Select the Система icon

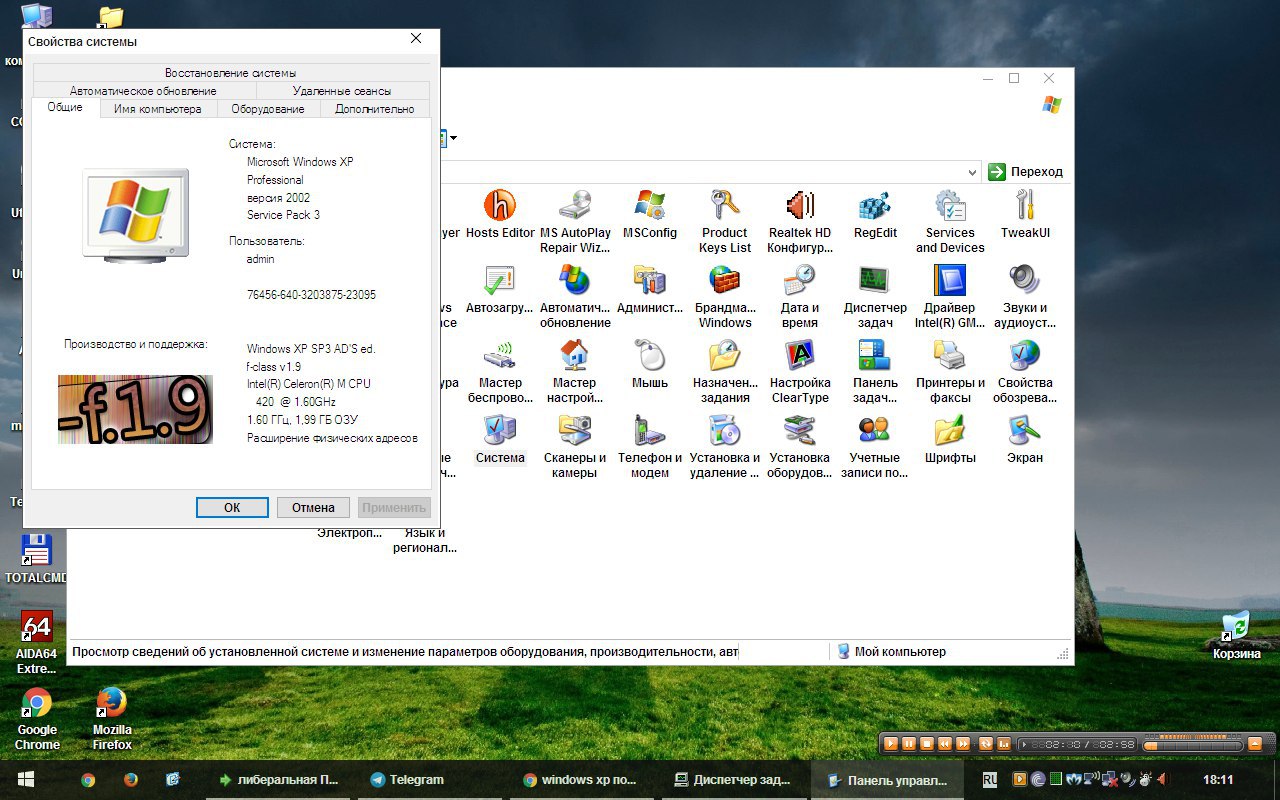(500, 439)
